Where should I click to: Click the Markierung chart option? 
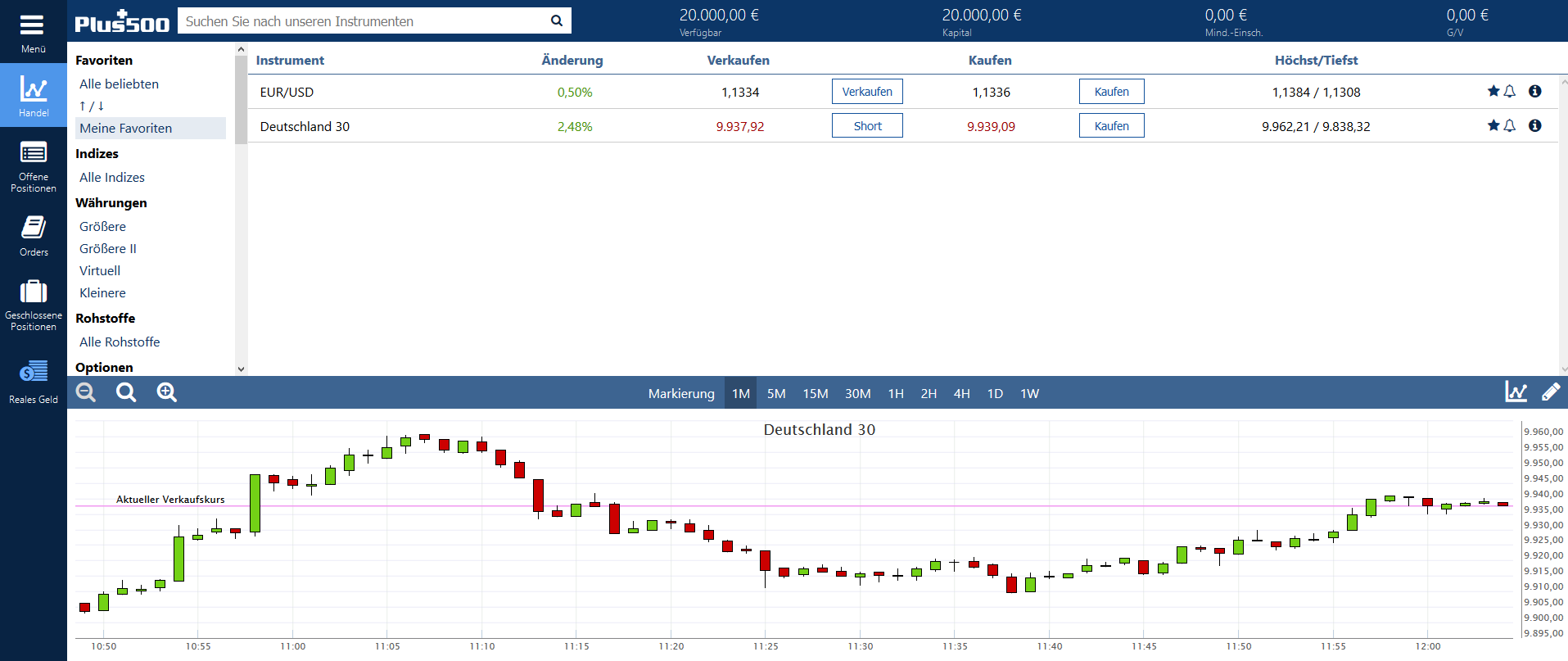(681, 394)
